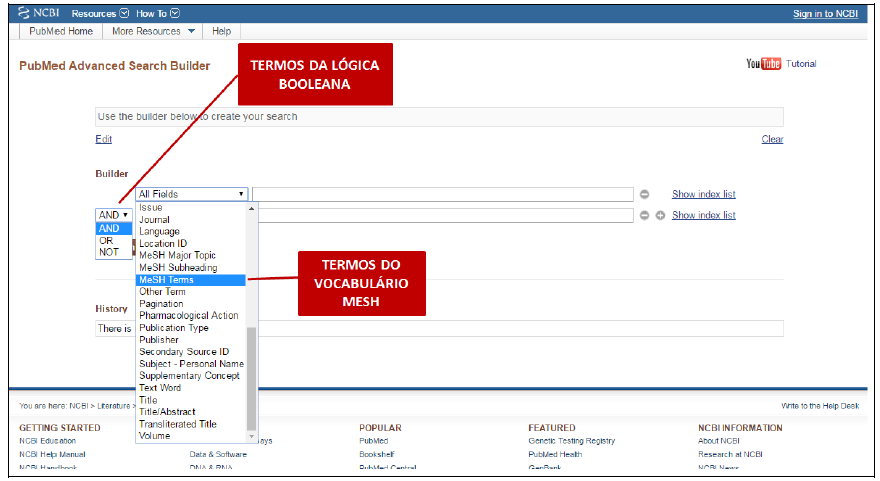Open About NCBI footer link

pyautogui.click(x=719, y=441)
